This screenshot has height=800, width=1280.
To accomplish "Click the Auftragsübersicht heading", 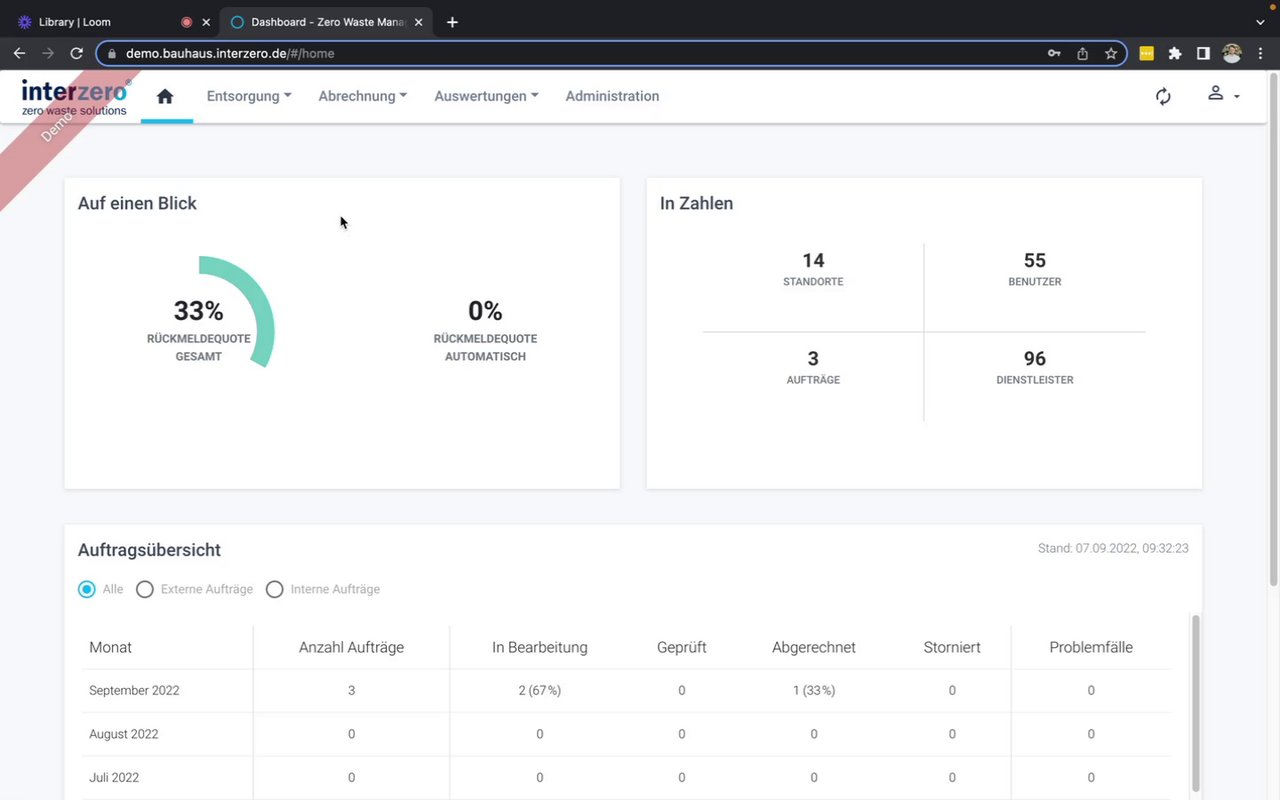I will coord(149,550).
